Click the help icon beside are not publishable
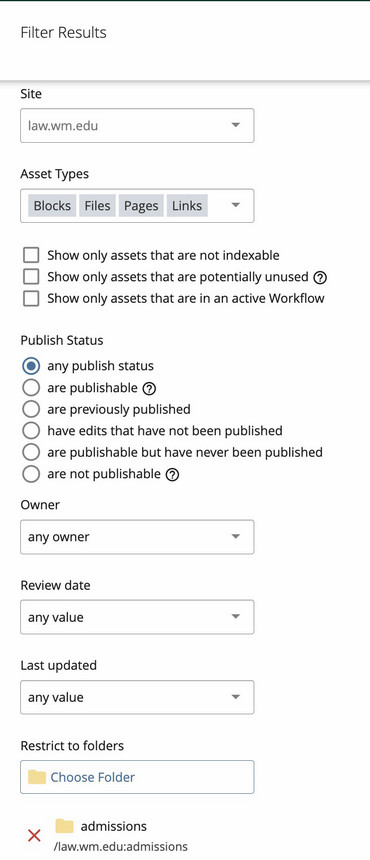Viewport: 370px width, 860px height. coord(172,474)
